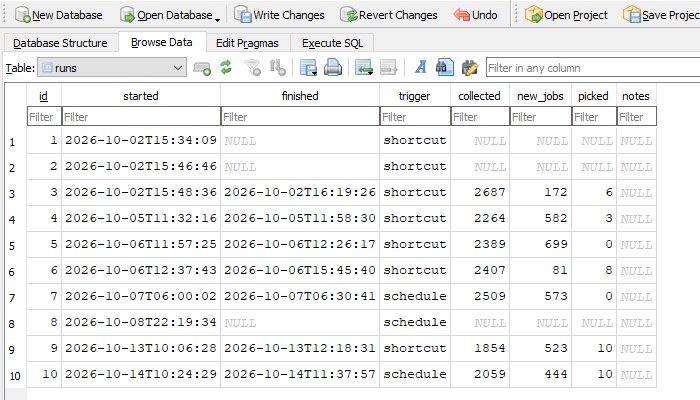Click the filter field under the picked column
700x400 pixels.
pyautogui.click(x=594, y=117)
